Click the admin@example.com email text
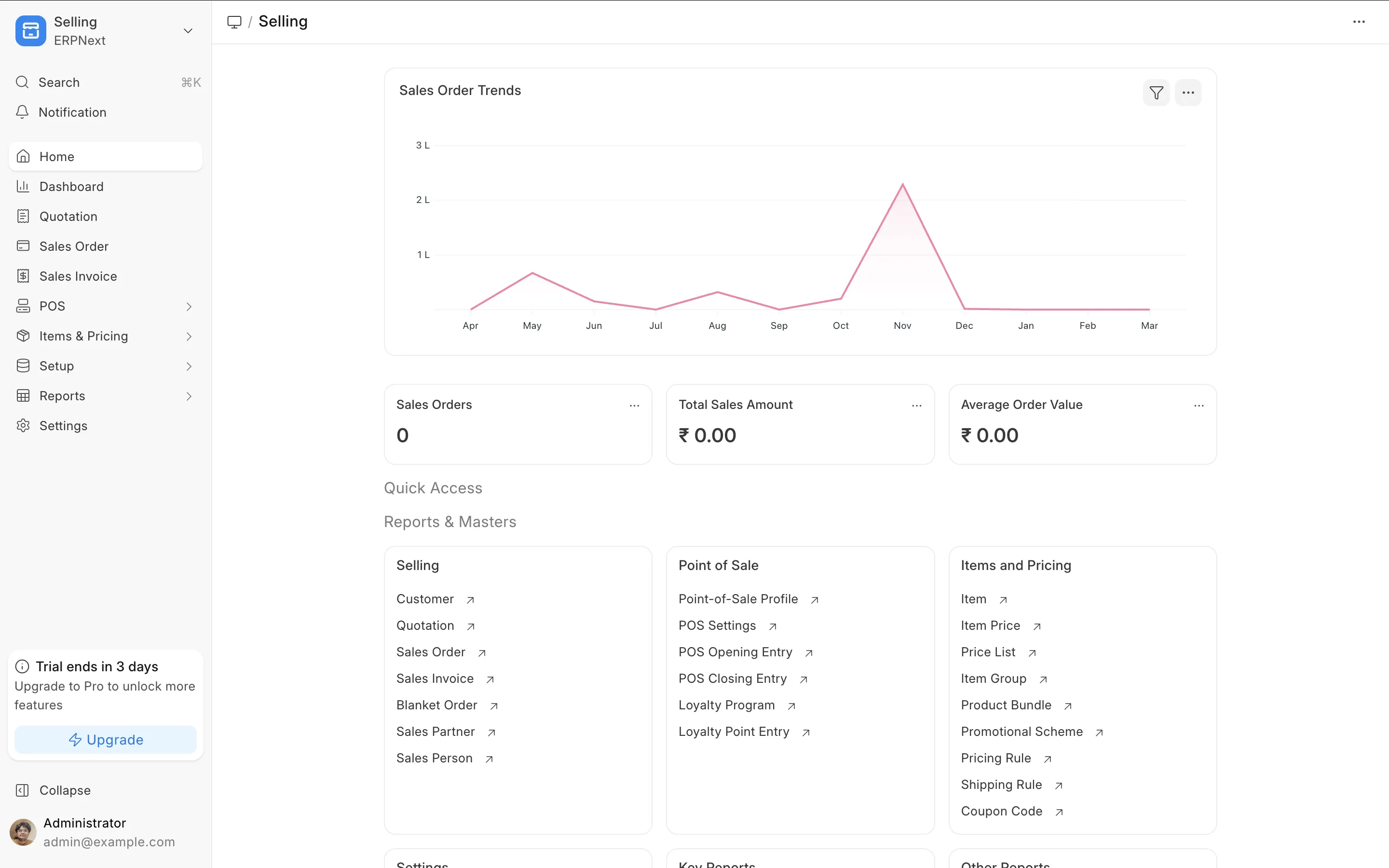This screenshot has width=1389, height=868. click(x=109, y=841)
